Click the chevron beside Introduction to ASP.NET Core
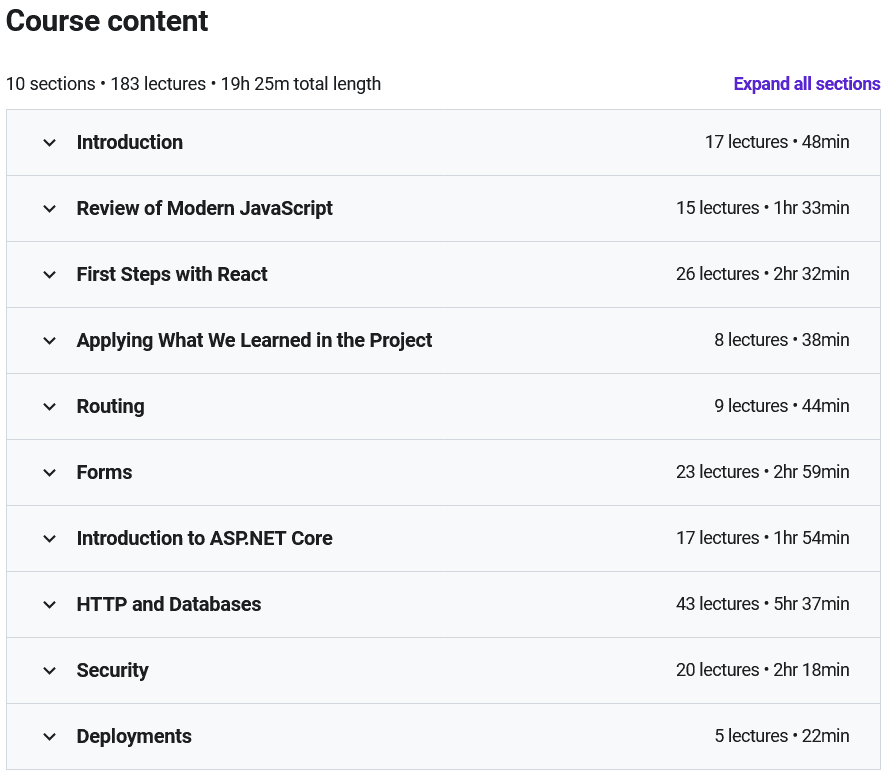This screenshot has height=778, width=888. 50,538
